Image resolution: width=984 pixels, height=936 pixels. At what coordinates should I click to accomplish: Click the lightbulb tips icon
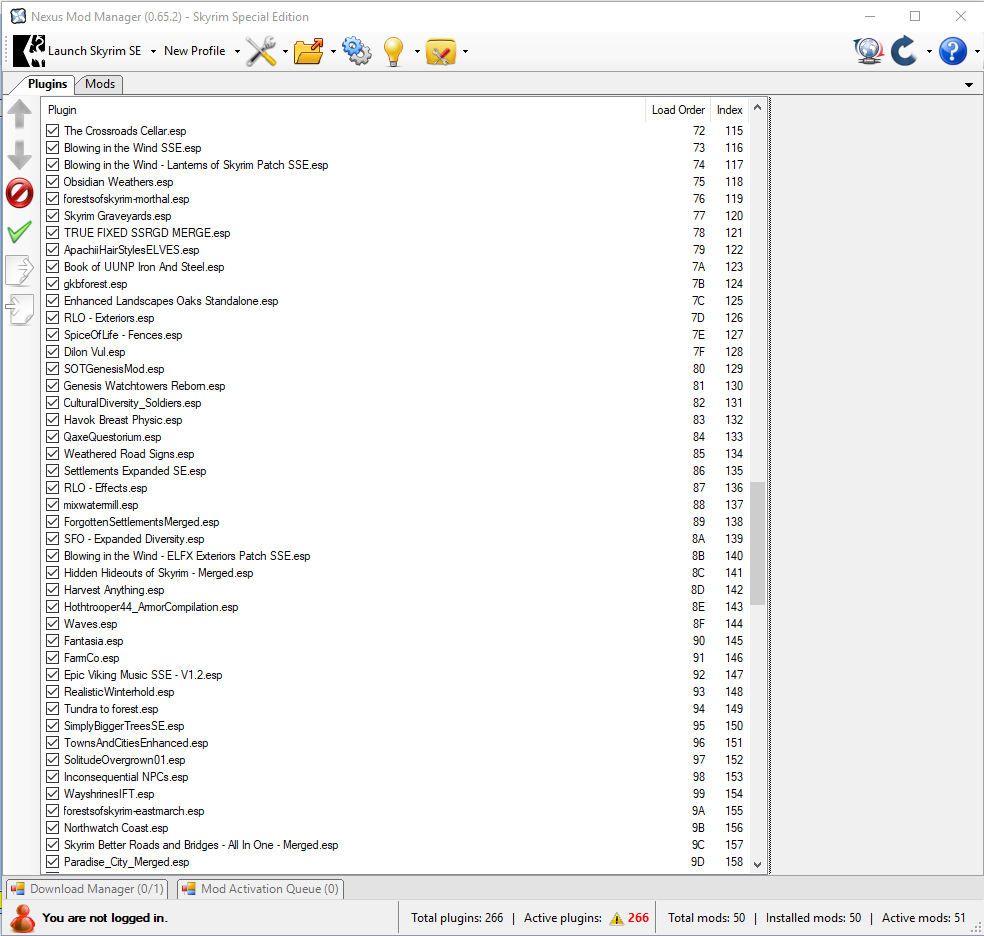pyautogui.click(x=393, y=51)
